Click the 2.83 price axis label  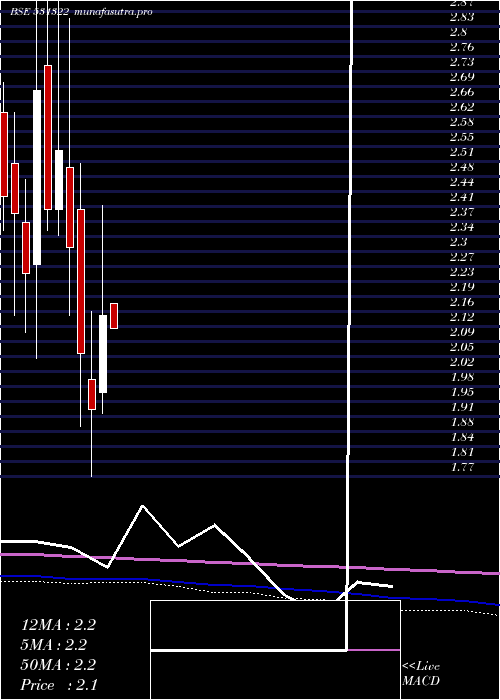click(x=461, y=17)
